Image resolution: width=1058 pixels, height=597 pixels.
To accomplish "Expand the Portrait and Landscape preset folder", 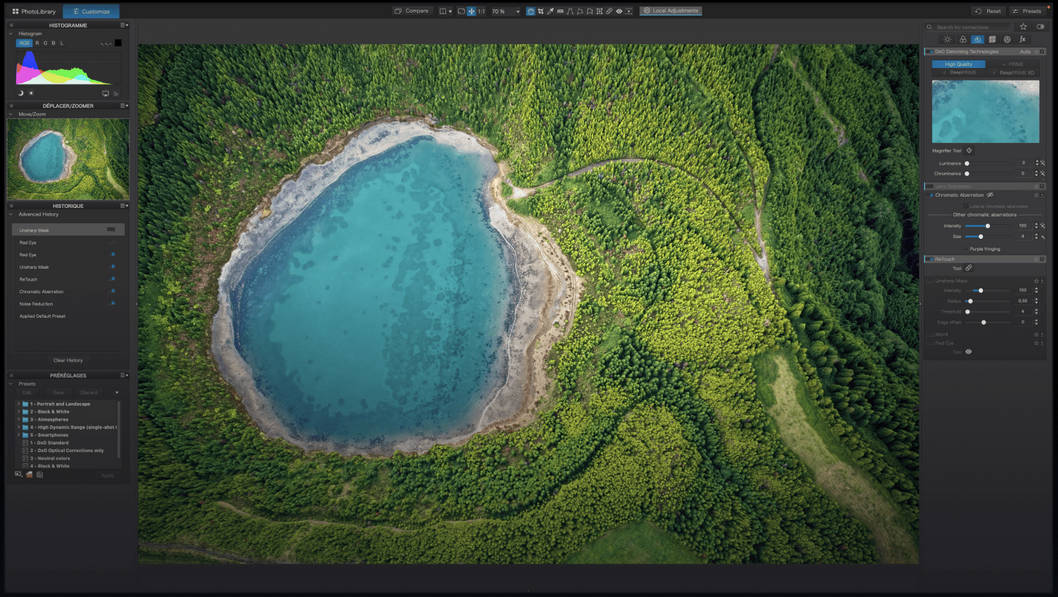I will point(18,404).
